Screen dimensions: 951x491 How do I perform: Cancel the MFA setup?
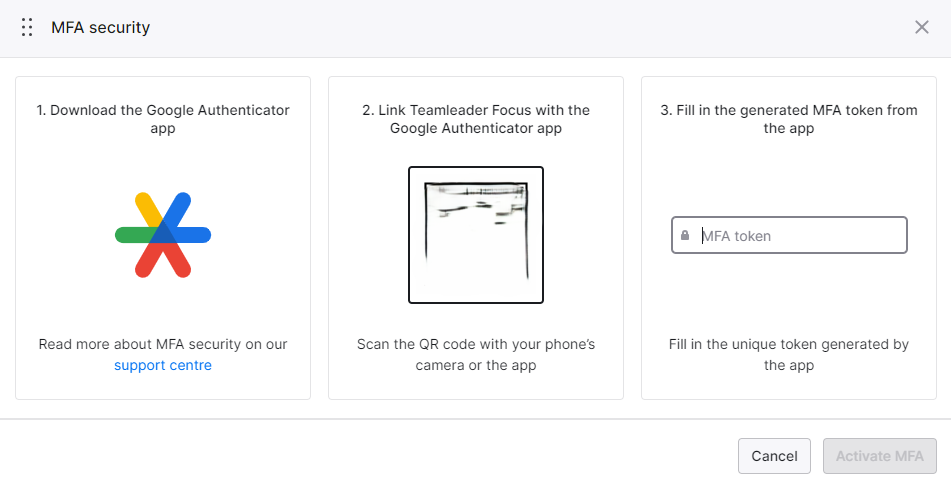pyautogui.click(x=774, y=456)
